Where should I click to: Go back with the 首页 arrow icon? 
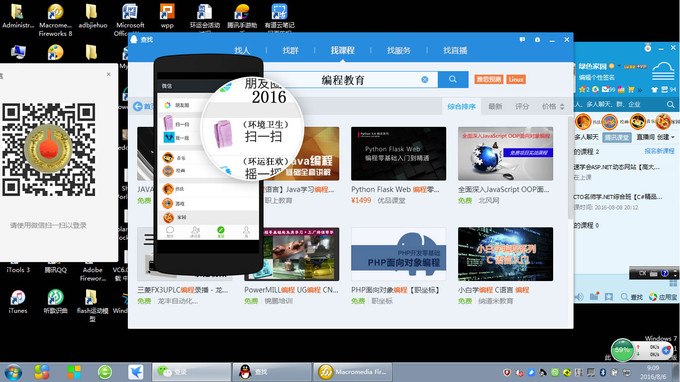coord(138,106)
